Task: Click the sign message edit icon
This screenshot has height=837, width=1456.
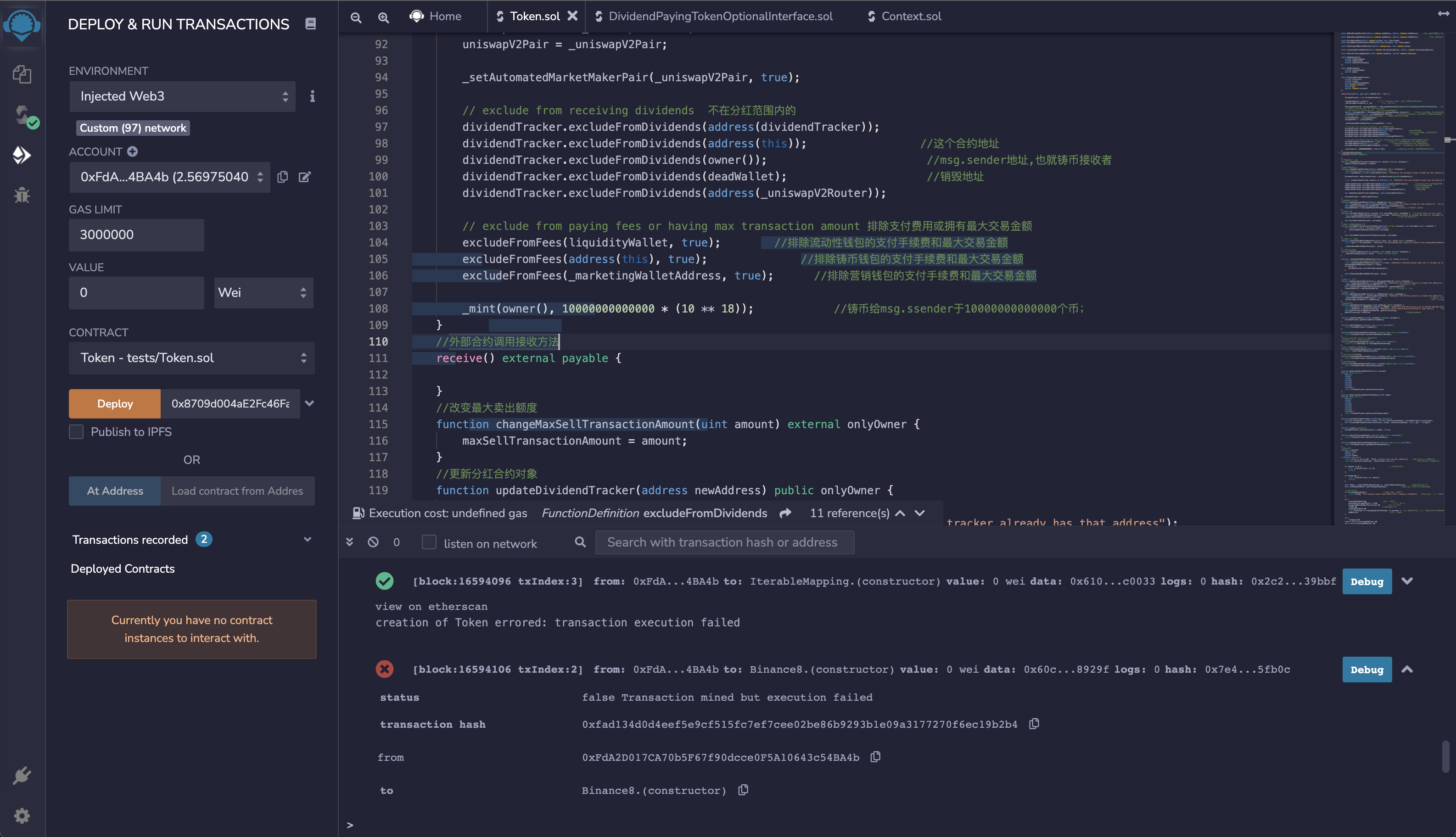Action: click(305, 177)
